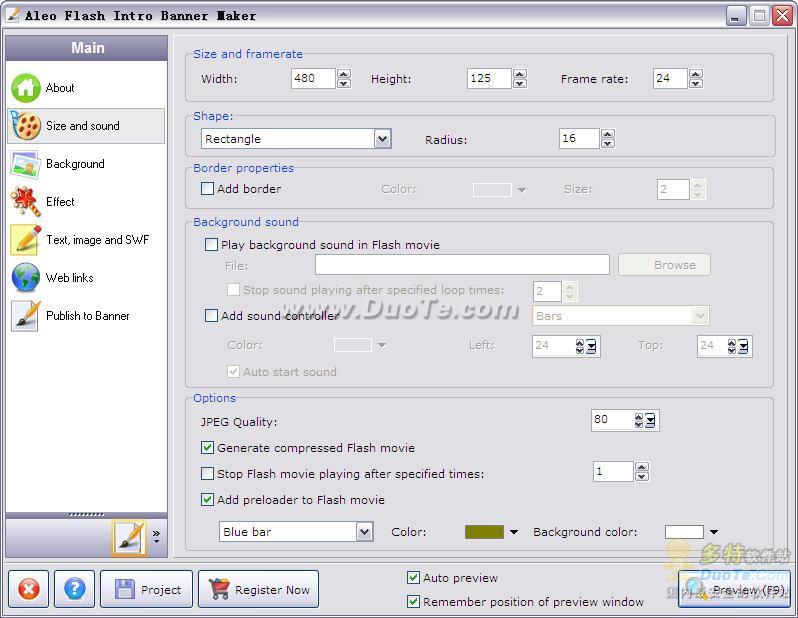
Task: Click the red X exit button
Action: 28,589
